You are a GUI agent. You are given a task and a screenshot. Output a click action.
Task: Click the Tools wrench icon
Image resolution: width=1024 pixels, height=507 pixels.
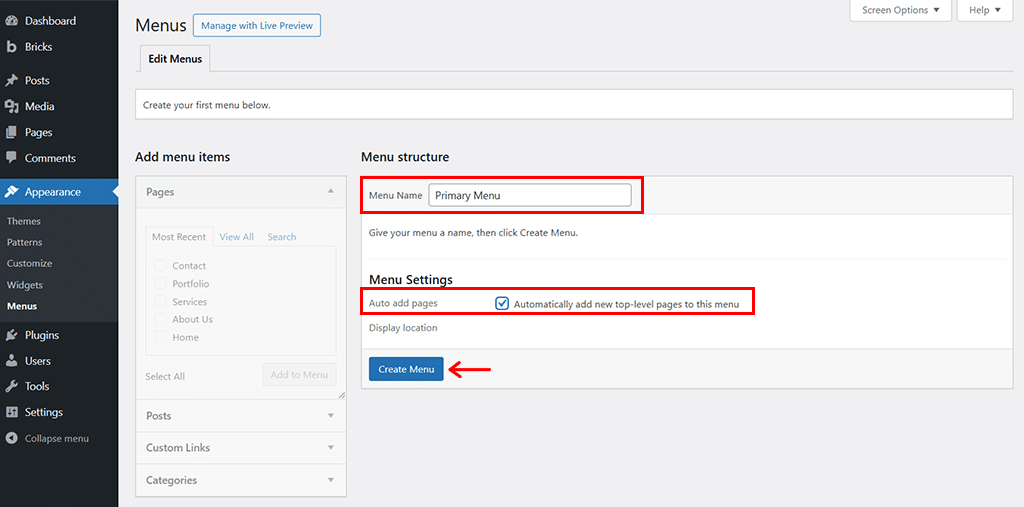(x=11, y=386)
